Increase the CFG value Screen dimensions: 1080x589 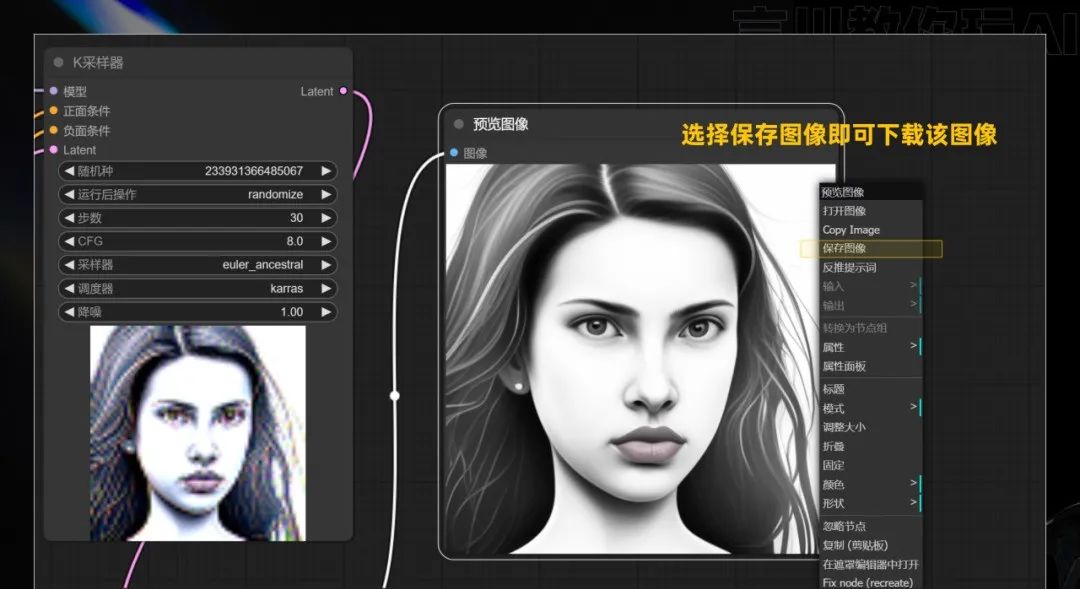tap(326, 241)
